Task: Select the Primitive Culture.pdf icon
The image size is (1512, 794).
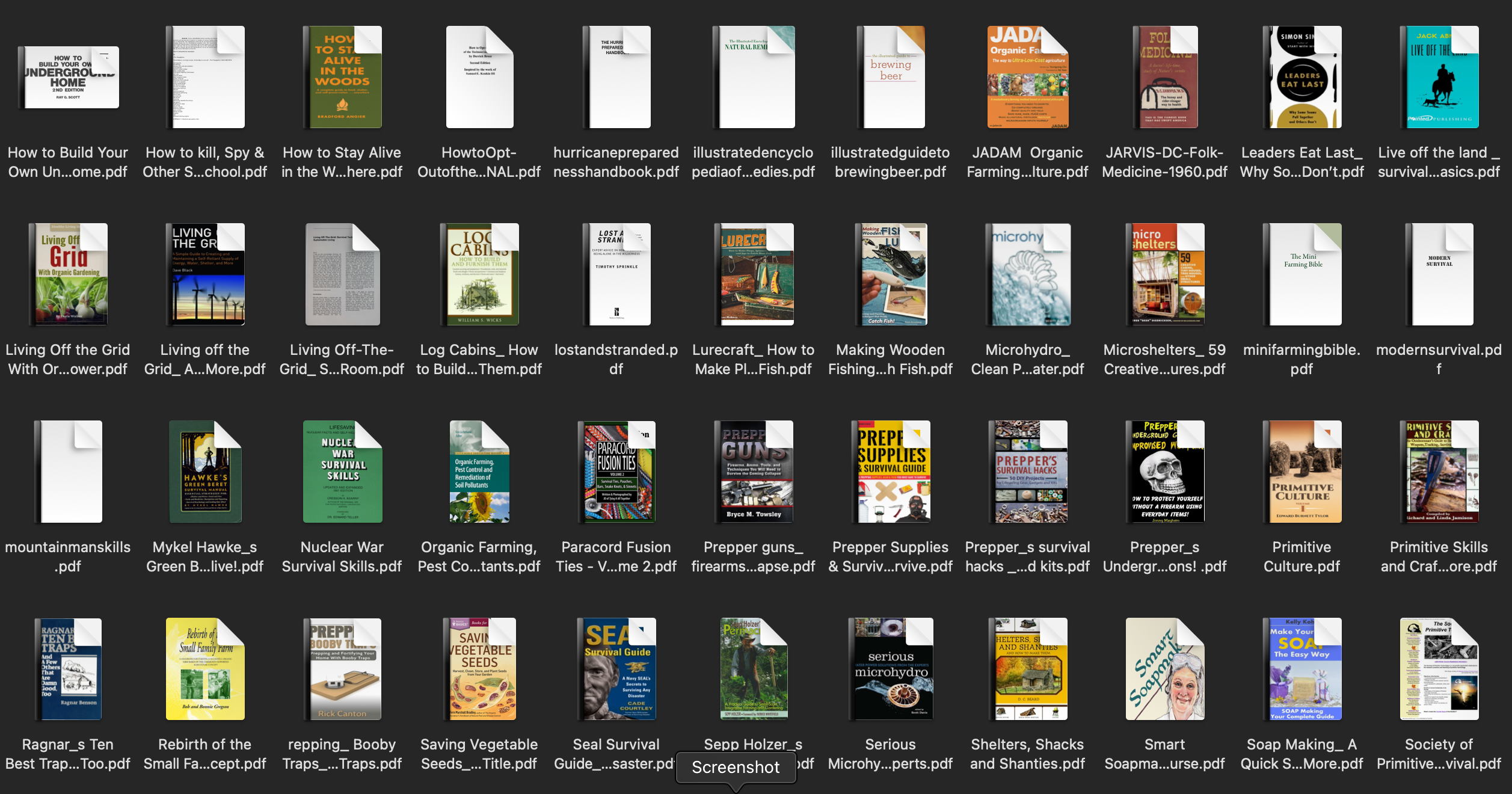Action: (x=1302, y=472)
